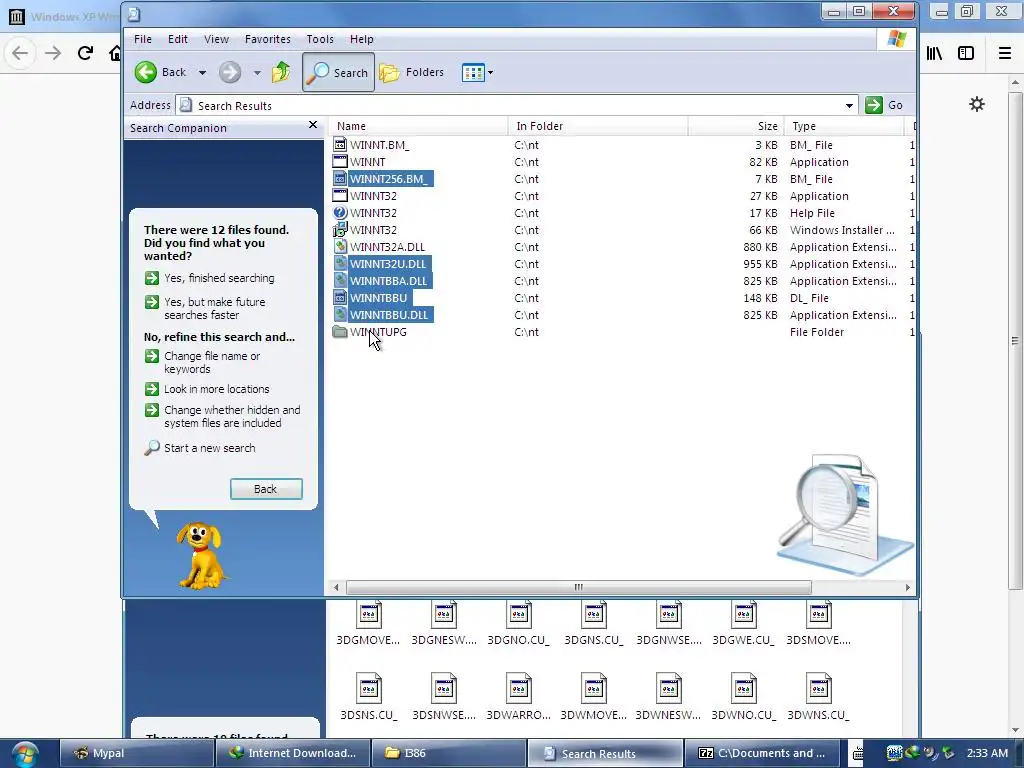Sort results by In Folder column
The image size is (1024, 768).
coord(598,126)
